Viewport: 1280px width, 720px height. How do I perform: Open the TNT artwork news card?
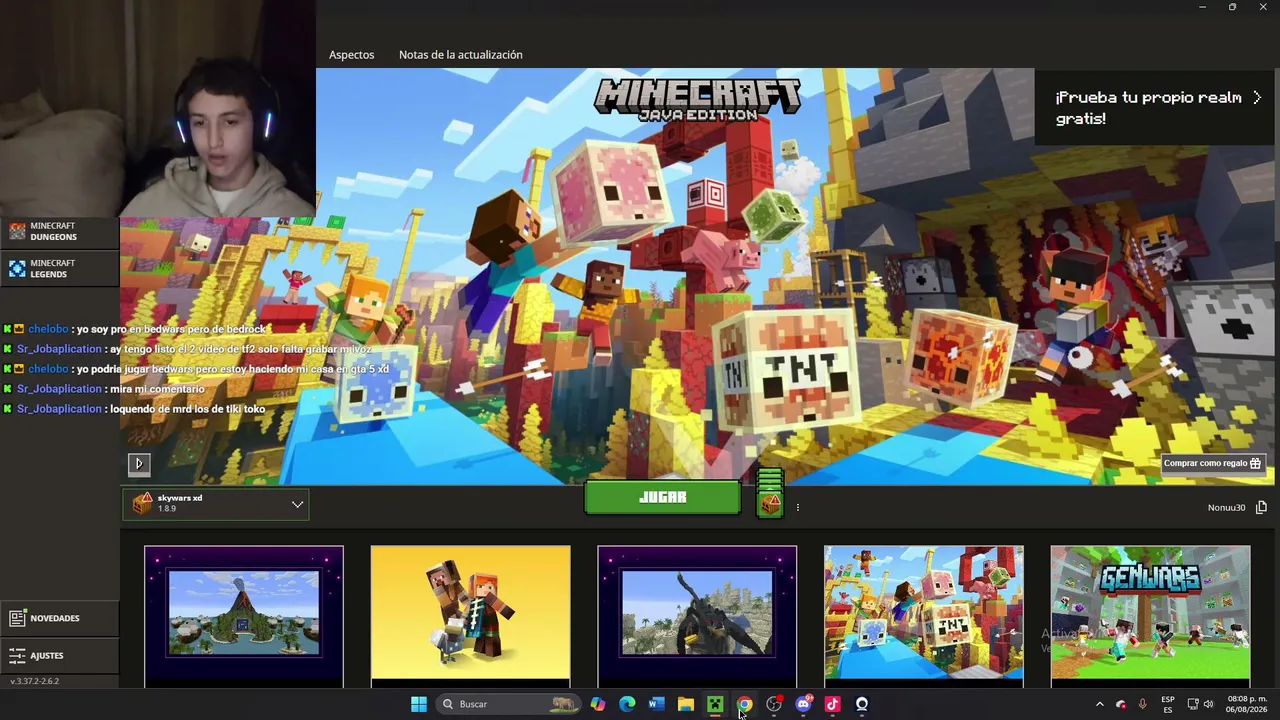tap(924, 616)
